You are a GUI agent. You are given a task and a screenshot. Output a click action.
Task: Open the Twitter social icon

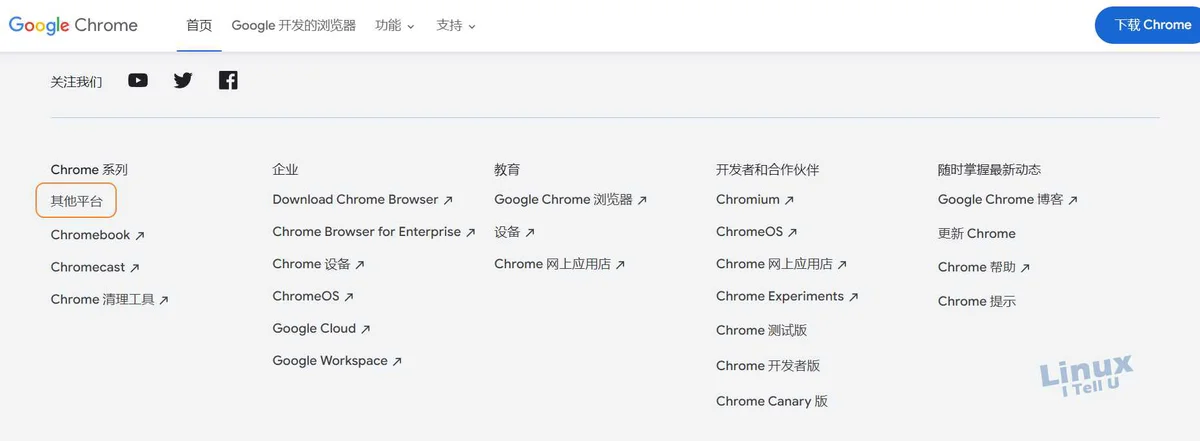183,80
